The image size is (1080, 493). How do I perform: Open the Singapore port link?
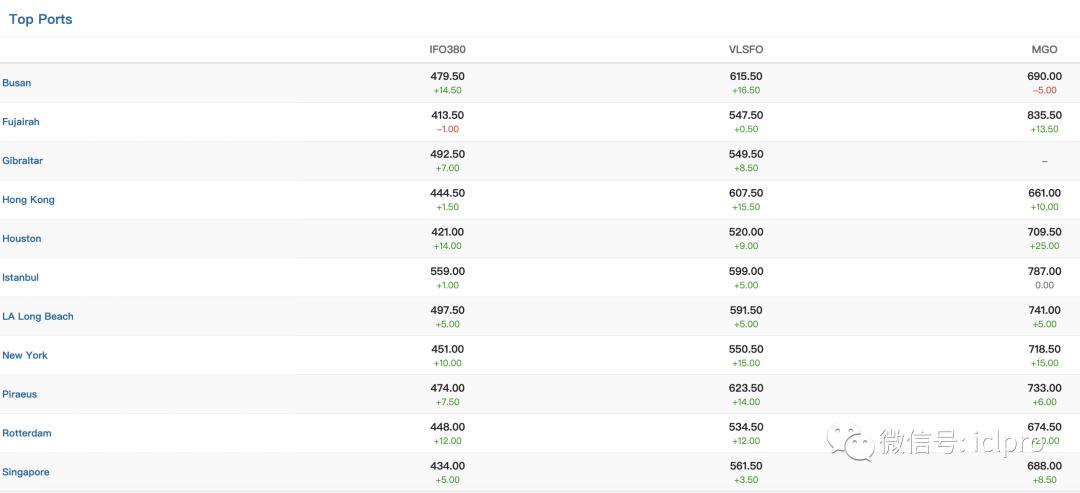coord(26,473)
